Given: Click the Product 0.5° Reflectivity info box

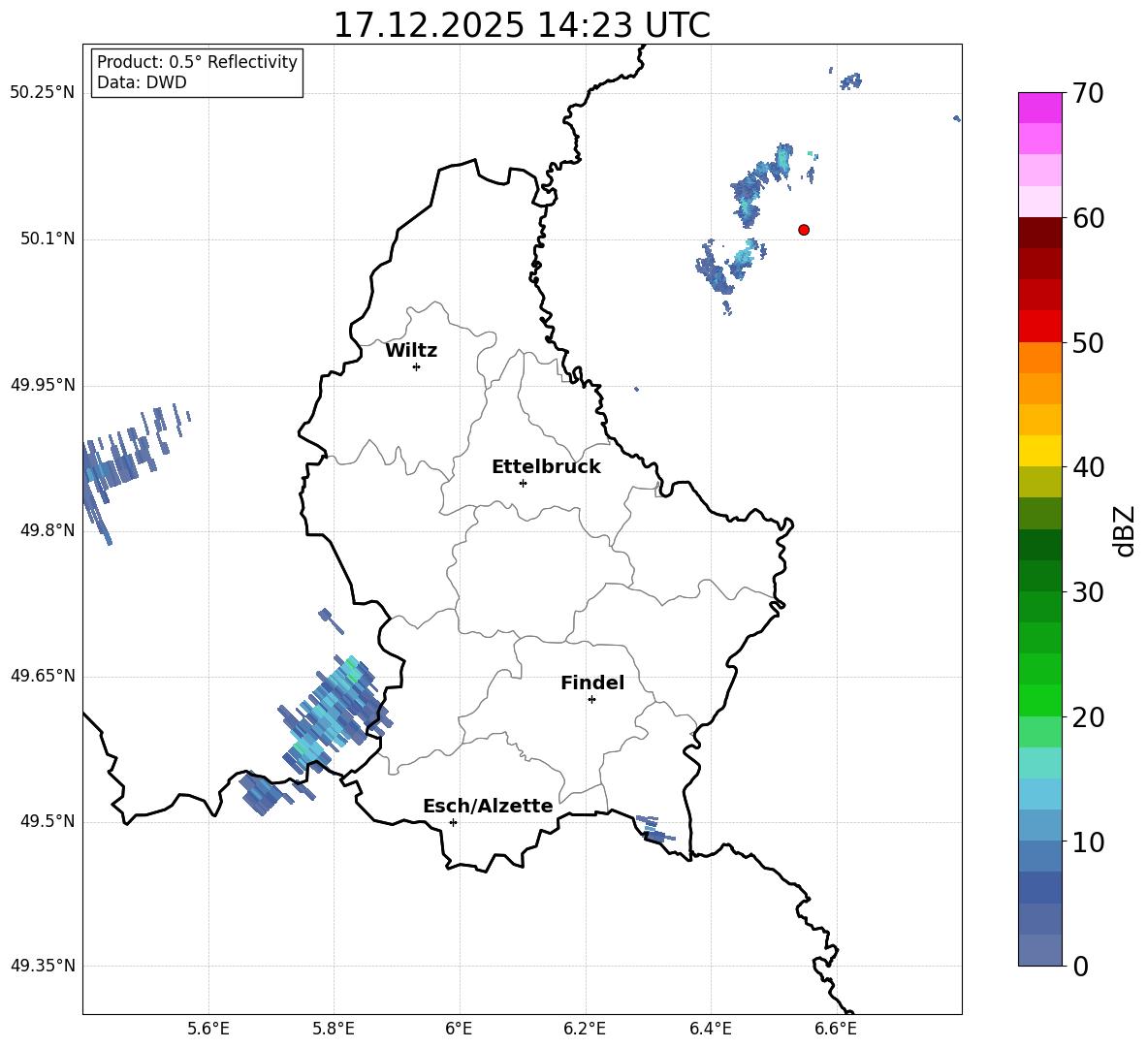Looking at the screenshot, I should pos(197,73).
